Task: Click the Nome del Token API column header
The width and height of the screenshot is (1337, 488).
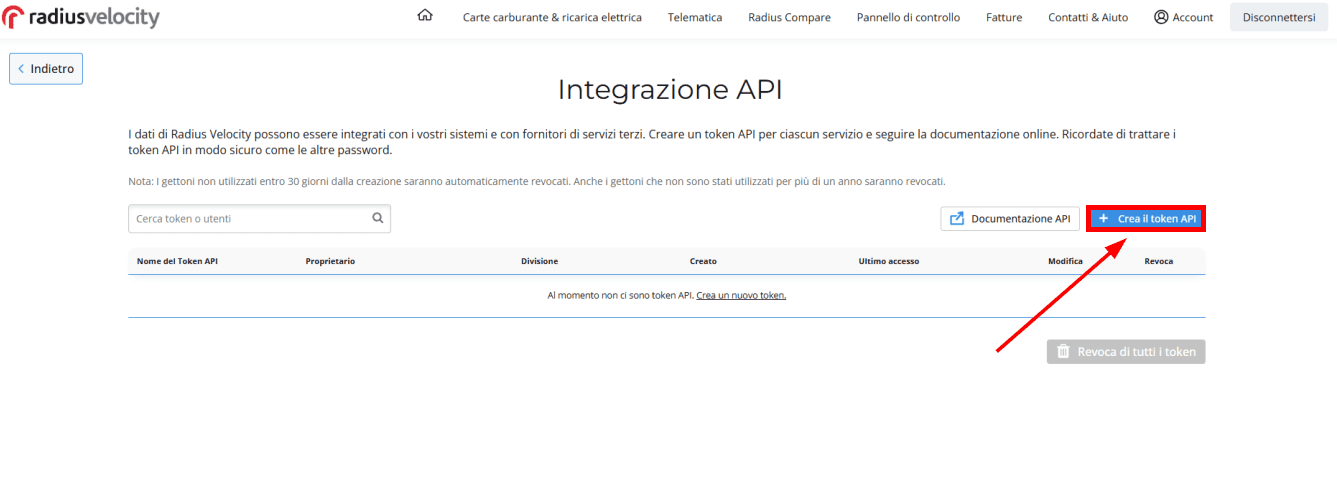Action: point(177,261)
